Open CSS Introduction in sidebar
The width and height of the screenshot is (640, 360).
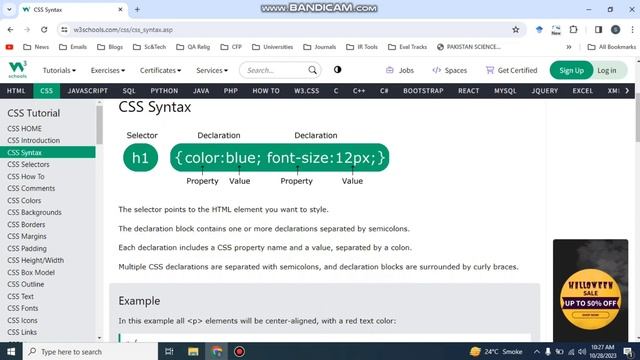(33, 140)
